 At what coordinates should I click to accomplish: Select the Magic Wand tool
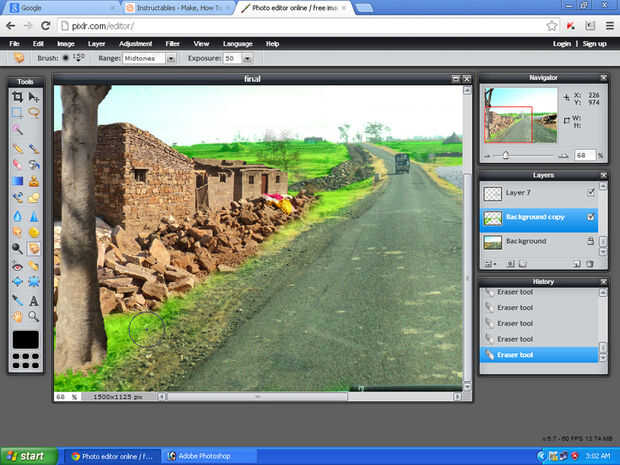(17, 129)
